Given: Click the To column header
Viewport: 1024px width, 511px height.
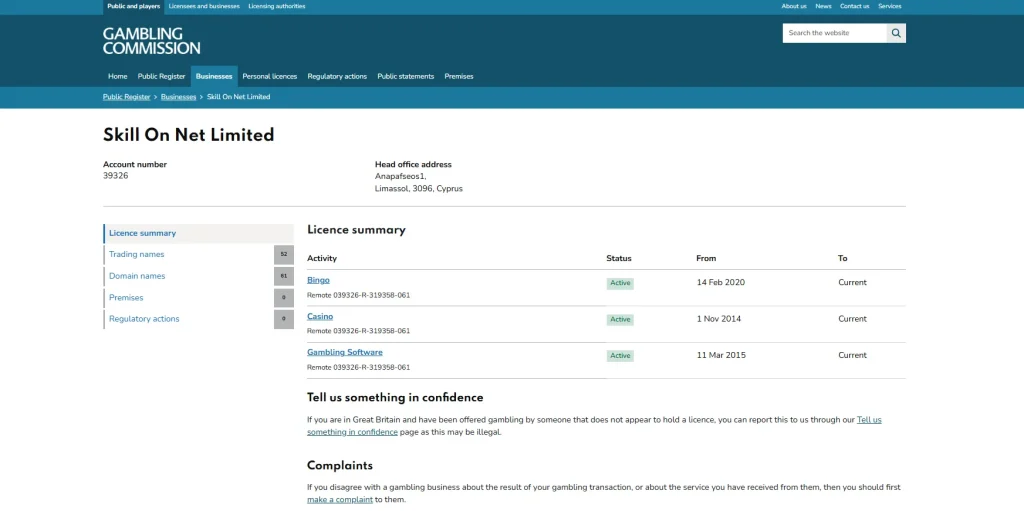Looking at the screenshot, I should (842, 259).
